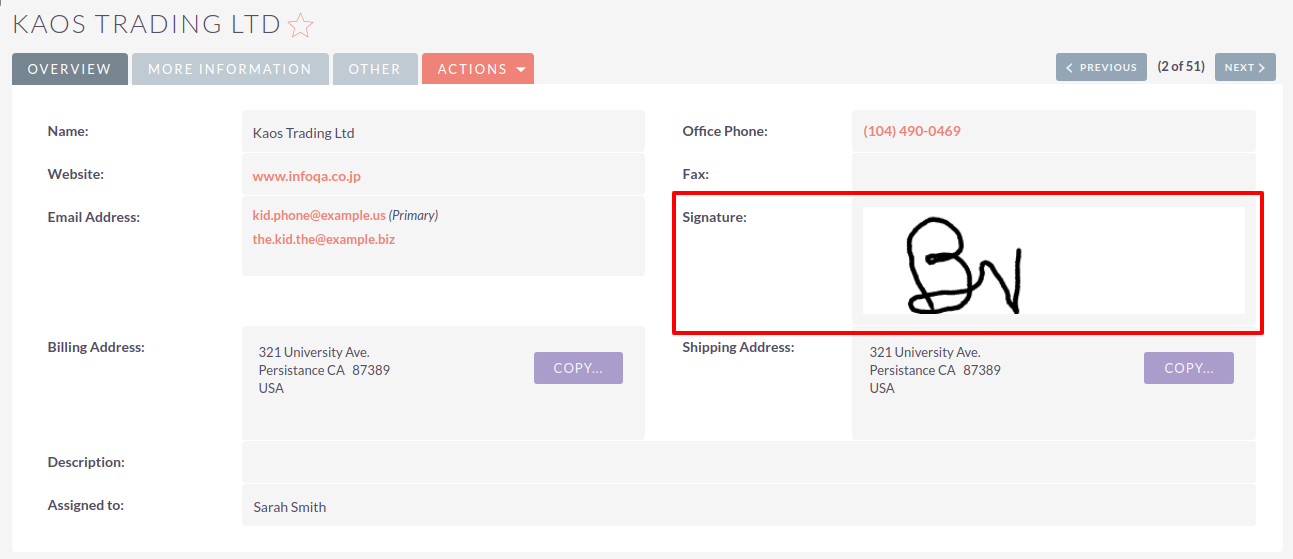Click the Email Address label

94,217
